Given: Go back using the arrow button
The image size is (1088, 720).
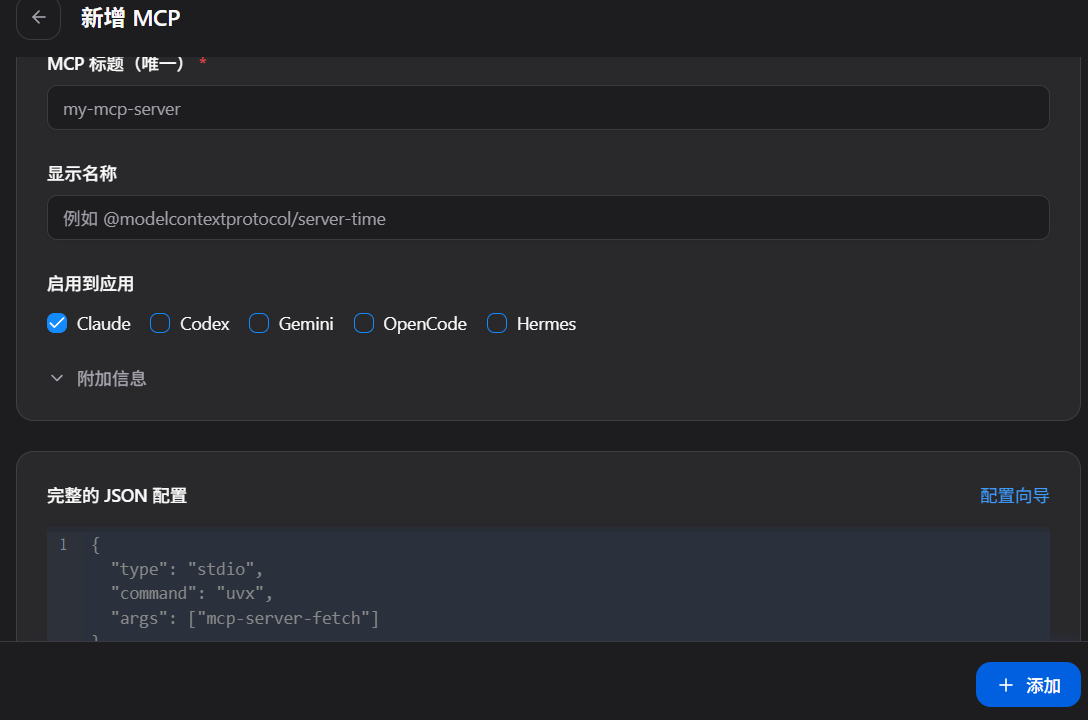Looking at the screenshot, I should coord(39,18).
